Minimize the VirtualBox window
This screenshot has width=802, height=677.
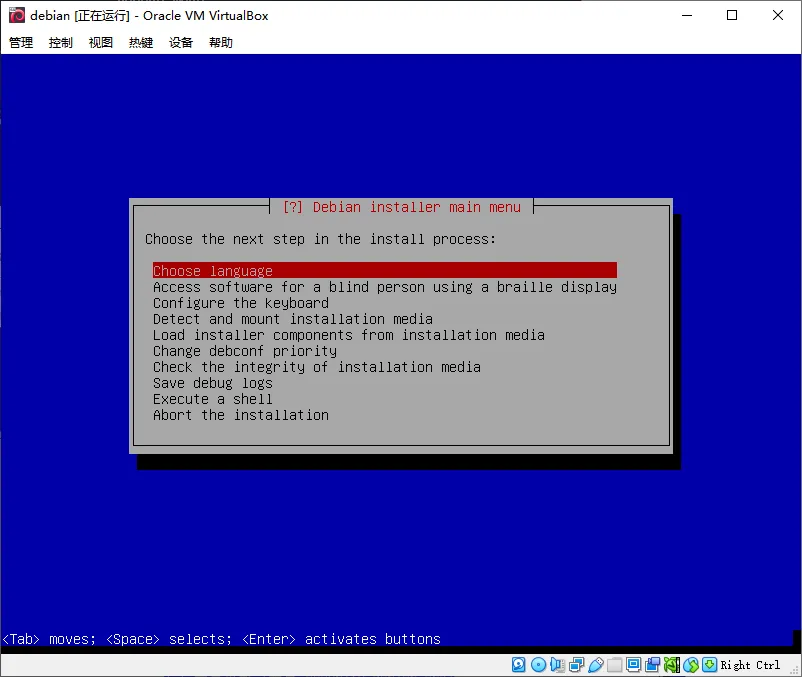[x=687, y=15]
